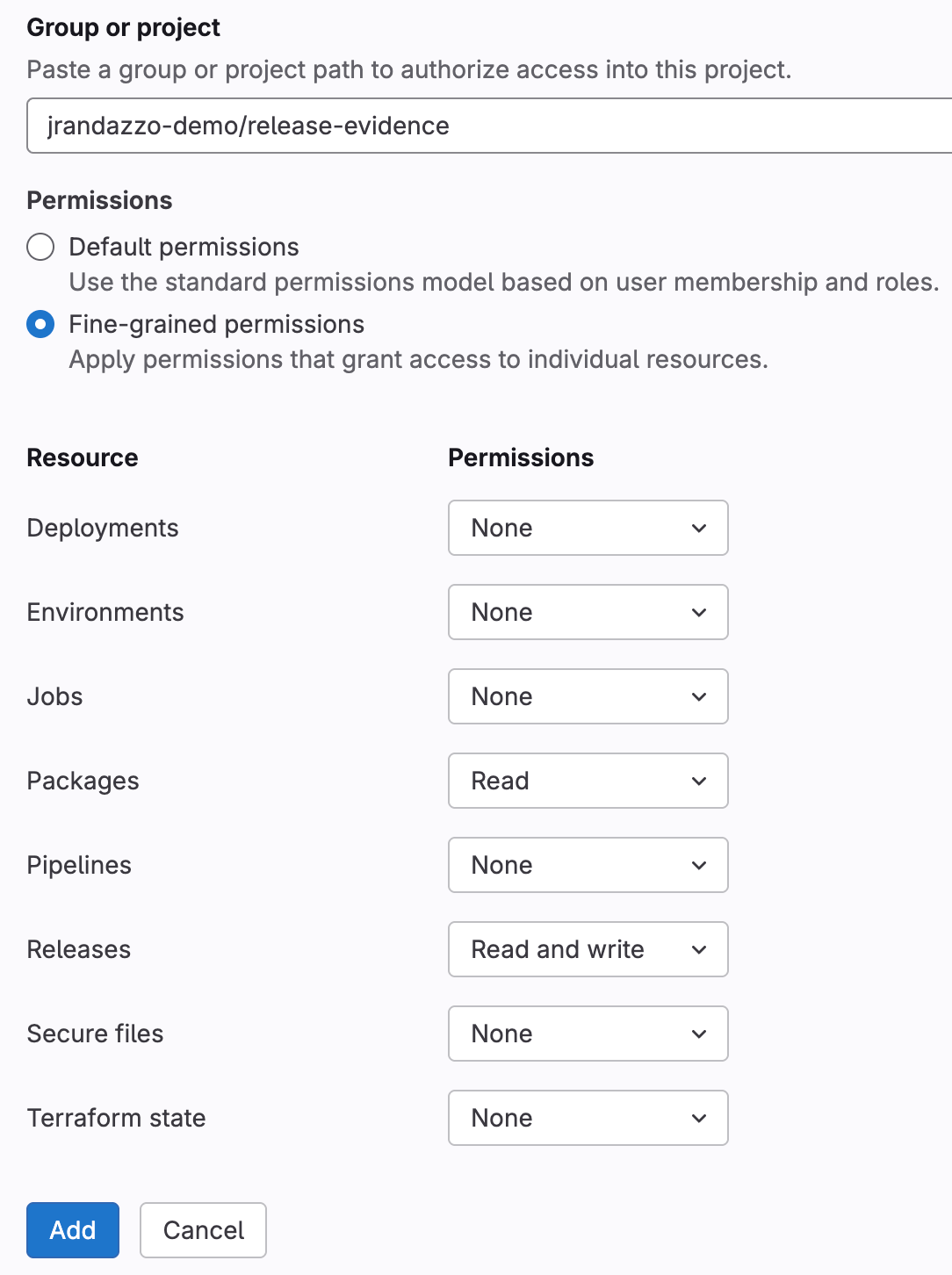Open the Releases Read and write dropdown
This screenshot has width=952, height=1275.
click(587, 949)
